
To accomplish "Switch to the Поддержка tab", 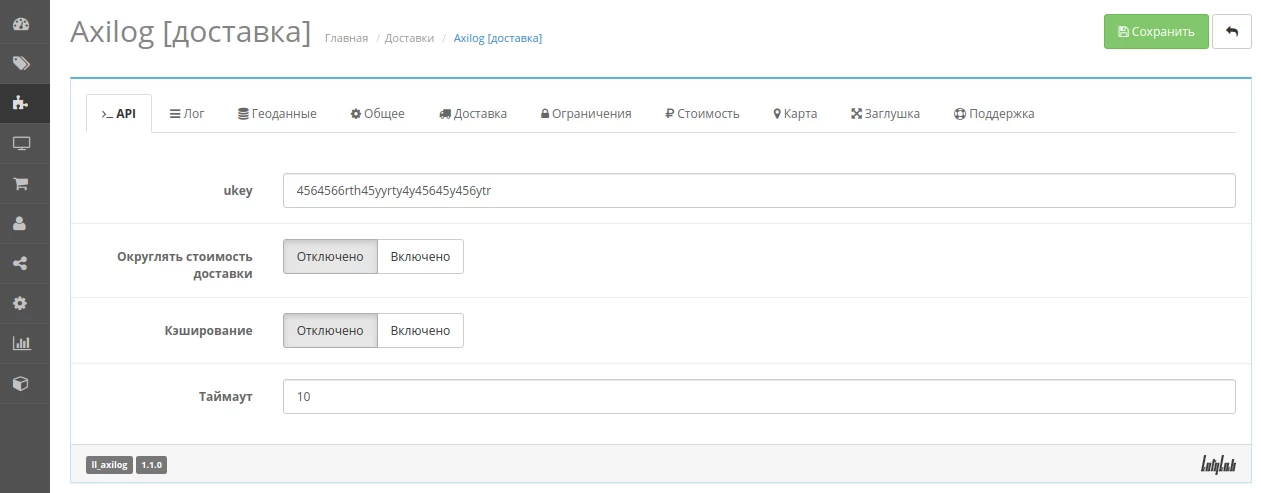I will tap(994, 114).
